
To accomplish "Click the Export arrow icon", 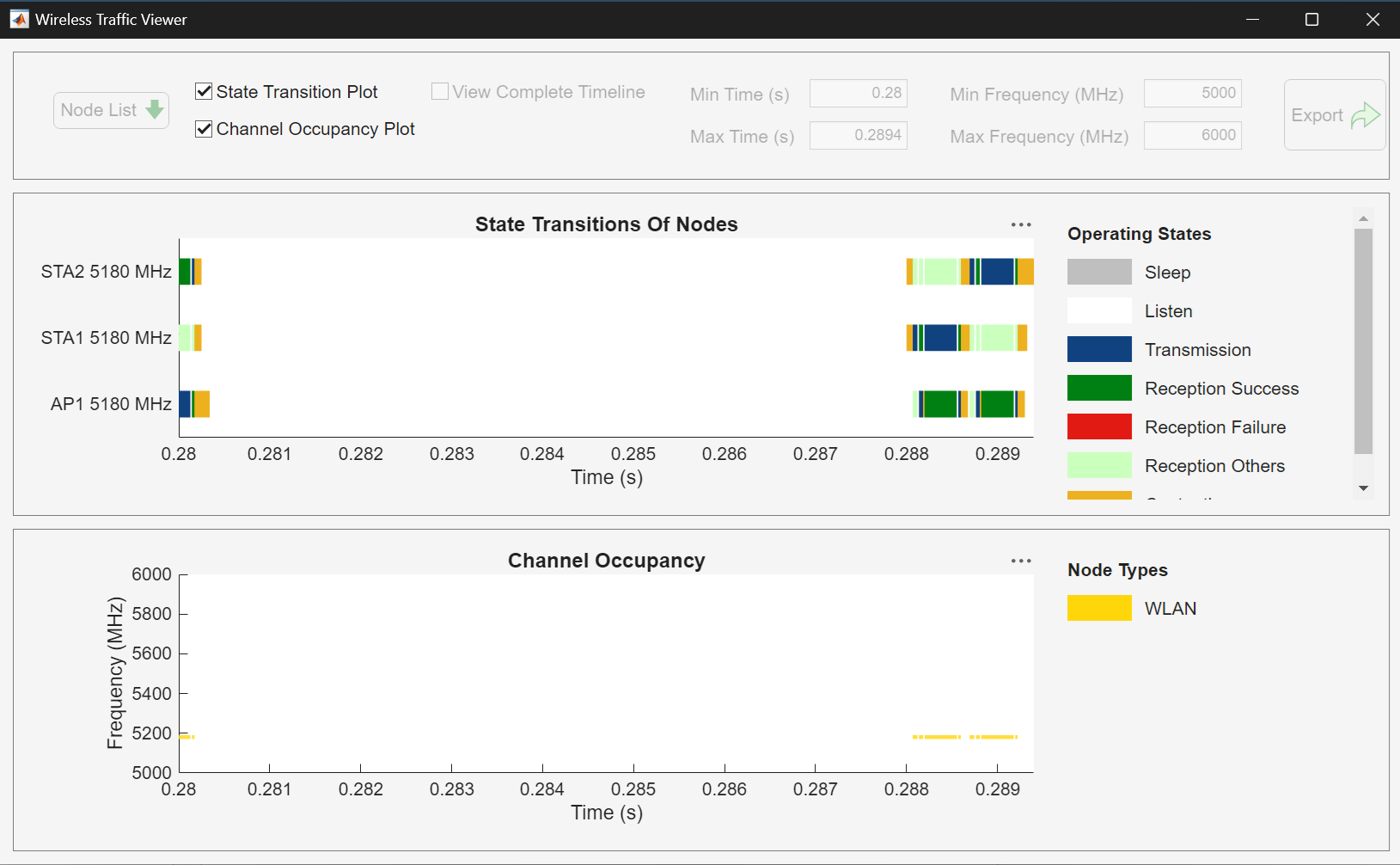I will (1365, 115).
